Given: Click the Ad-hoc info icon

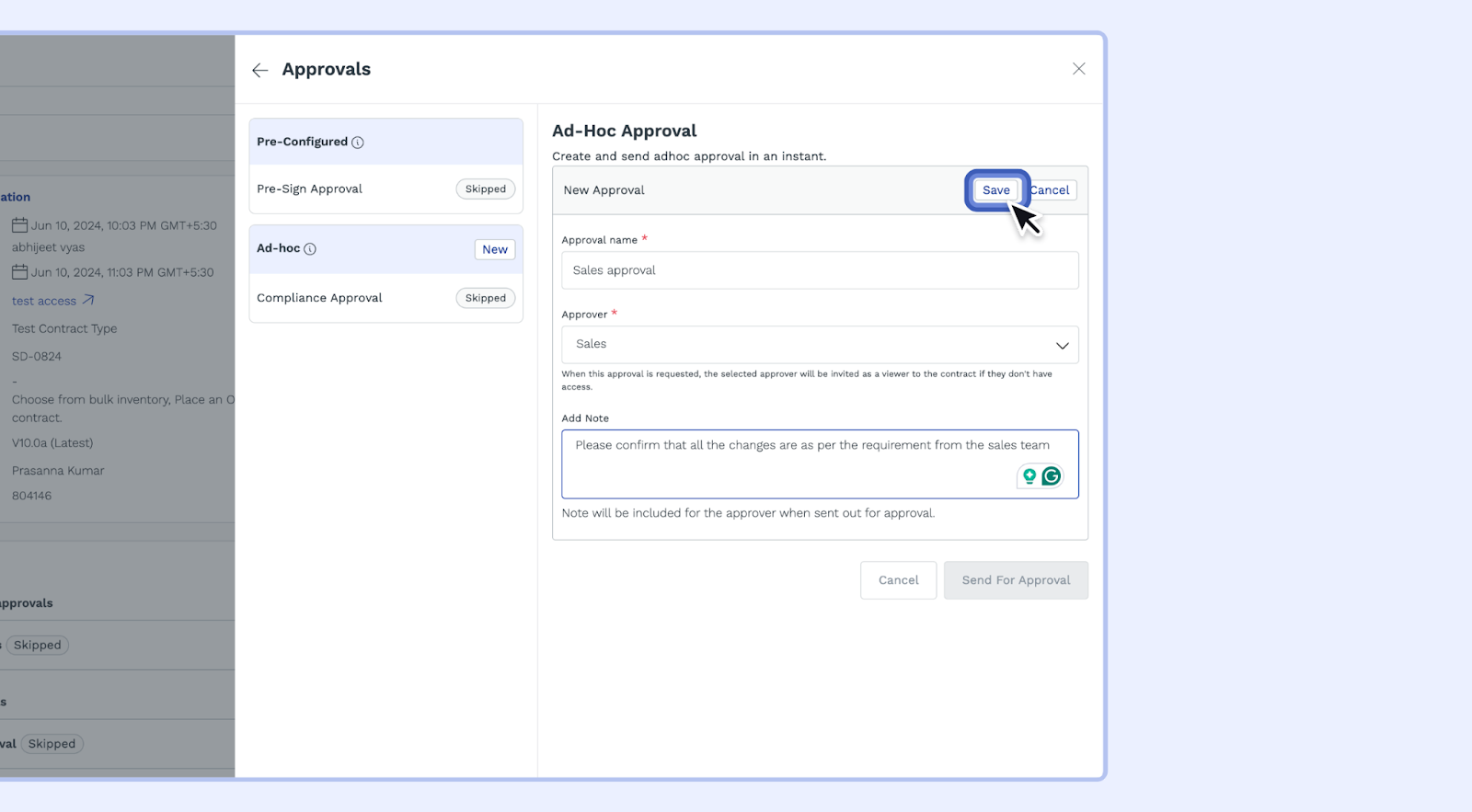Looking at the screenshot, I should point(310,249).
